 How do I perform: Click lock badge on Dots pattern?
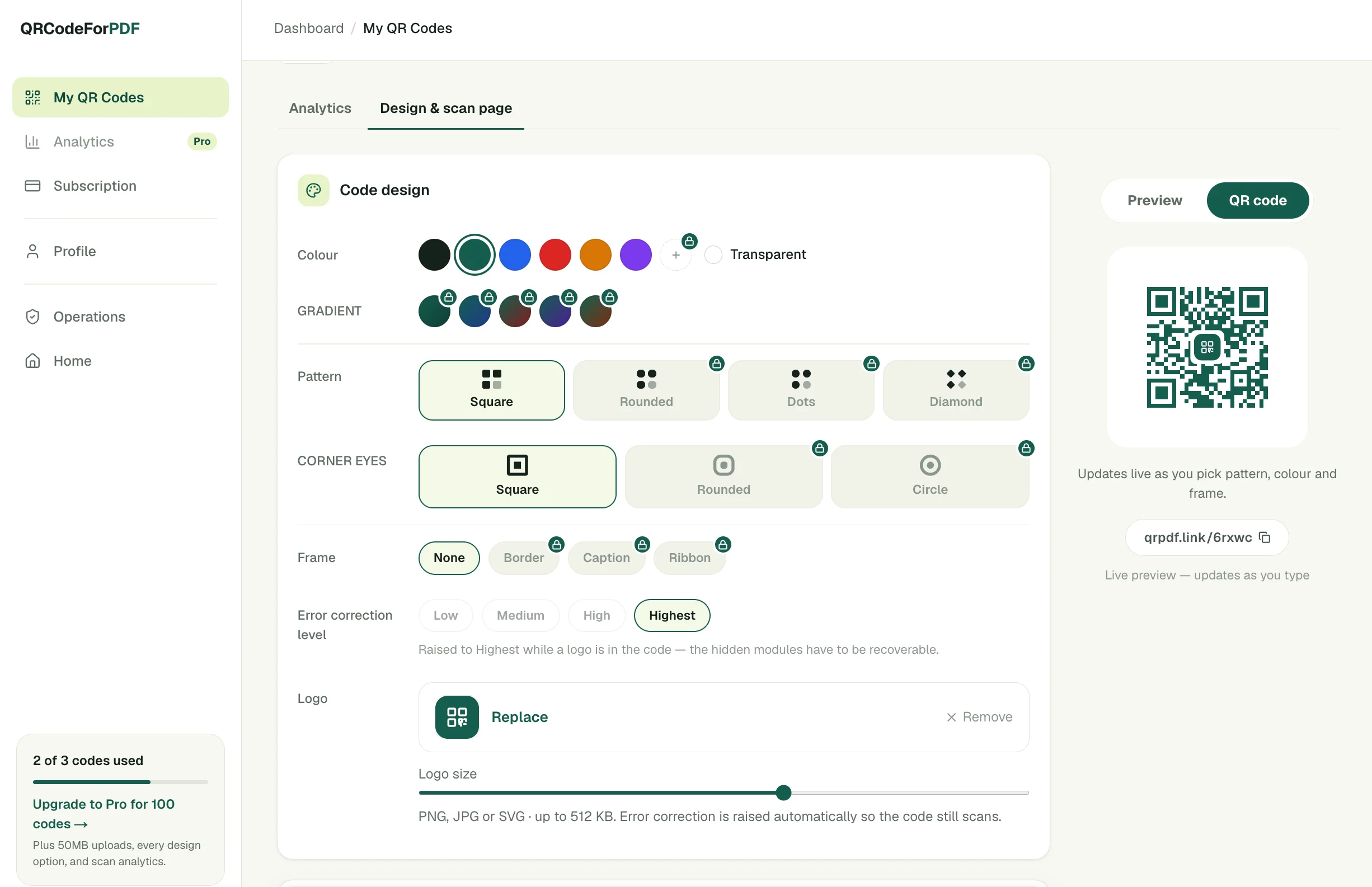coord(871,364)
